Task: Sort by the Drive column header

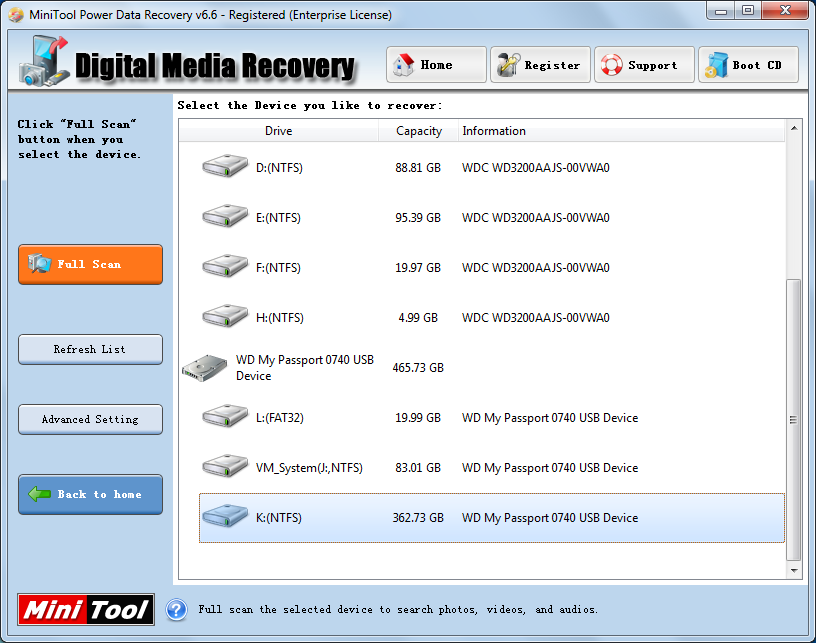Action: click(x=278, y=131)
